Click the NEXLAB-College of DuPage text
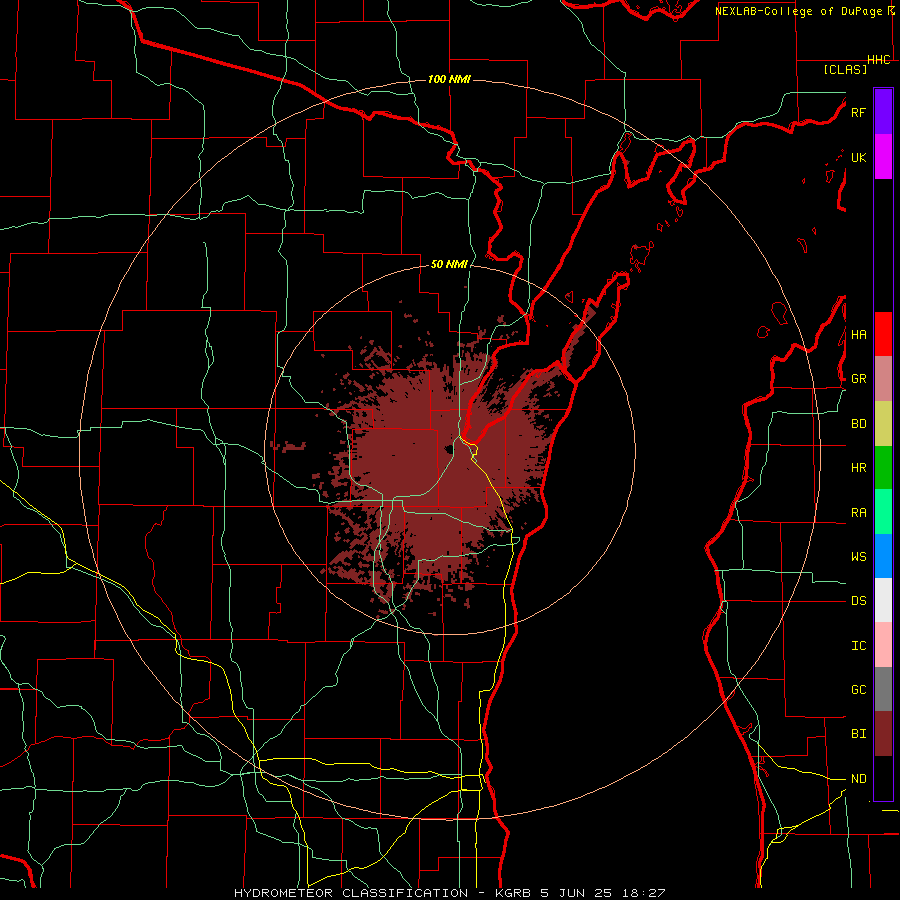This screenshot has height=900, width=900. click(800, 11)
